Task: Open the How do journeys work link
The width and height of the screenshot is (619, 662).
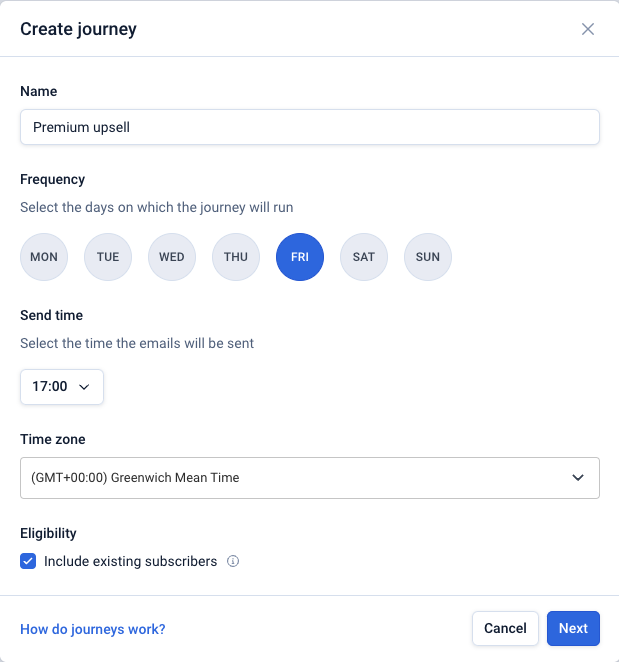Action: pos(93,629)
